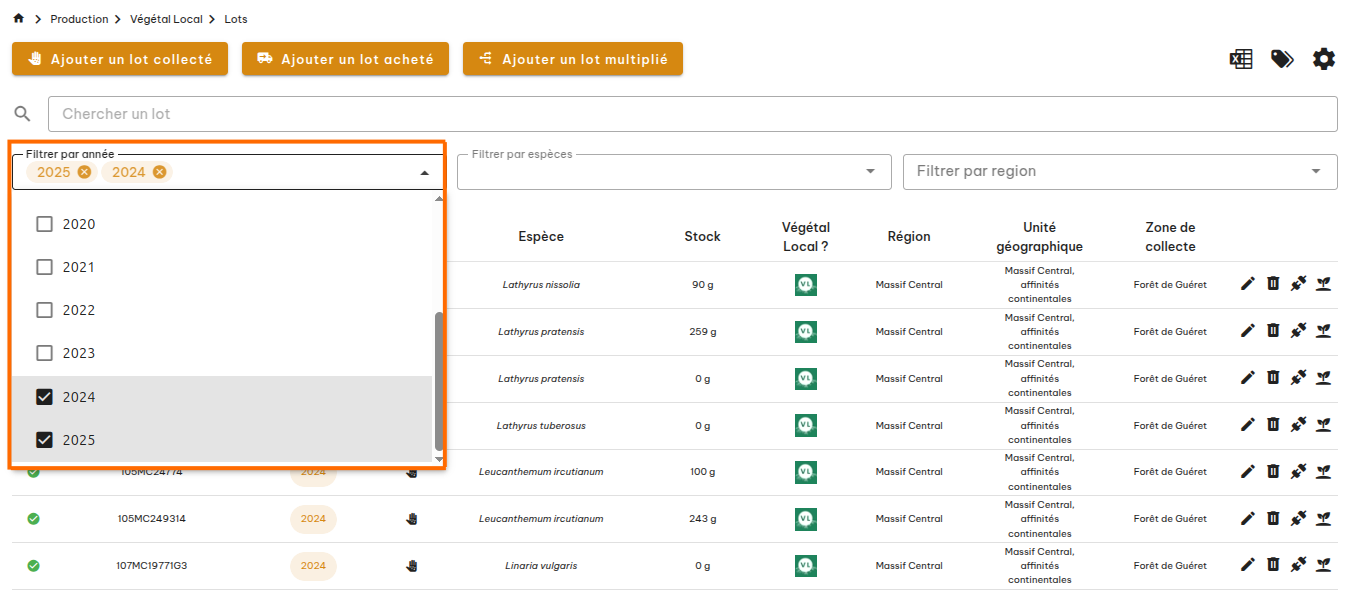Check the 2023 year option

point(44,353)
